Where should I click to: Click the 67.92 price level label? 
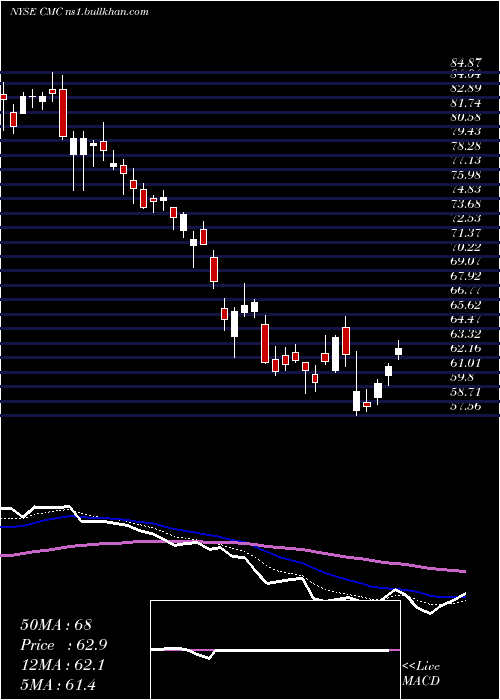point(465,276)
